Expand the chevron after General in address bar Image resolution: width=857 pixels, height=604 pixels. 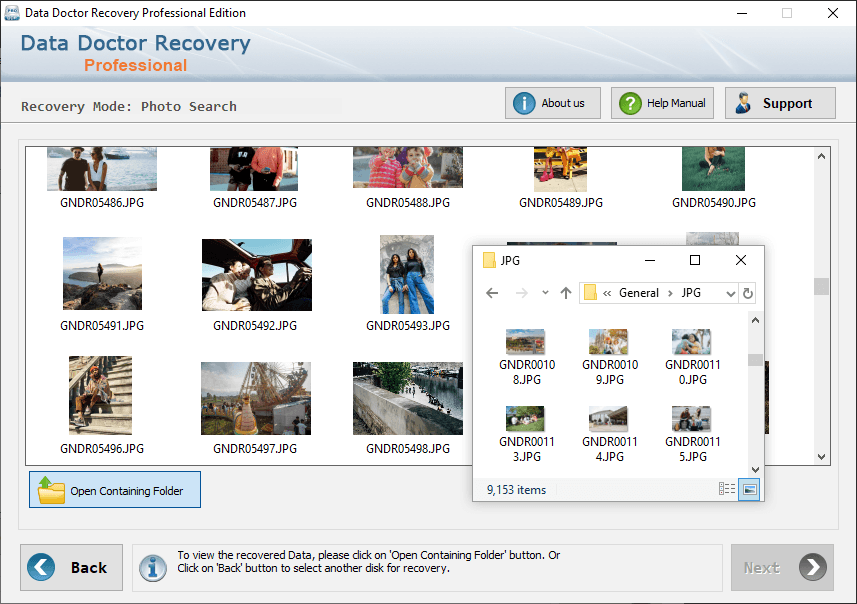coord(670,294)
